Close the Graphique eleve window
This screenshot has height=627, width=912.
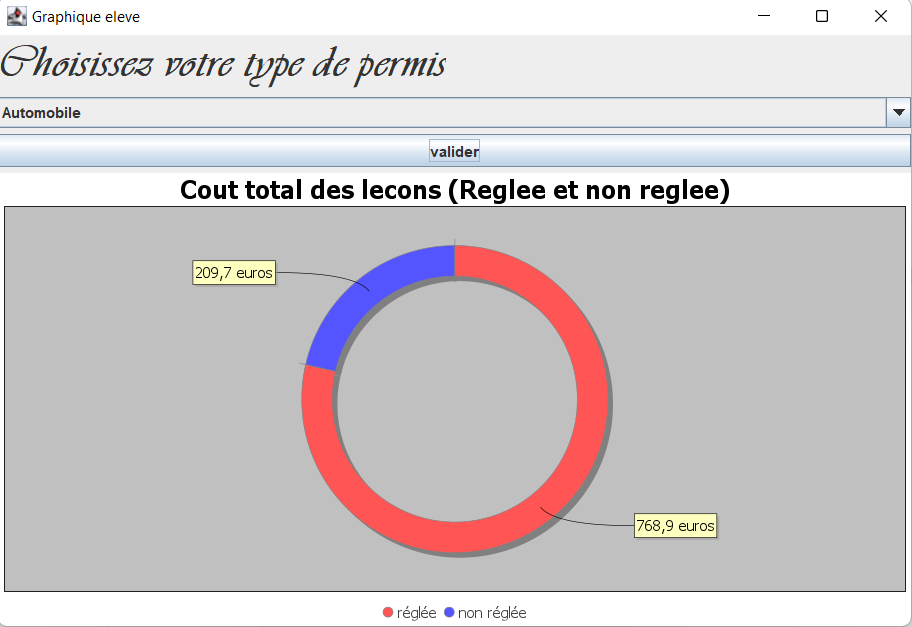(880, 16)
